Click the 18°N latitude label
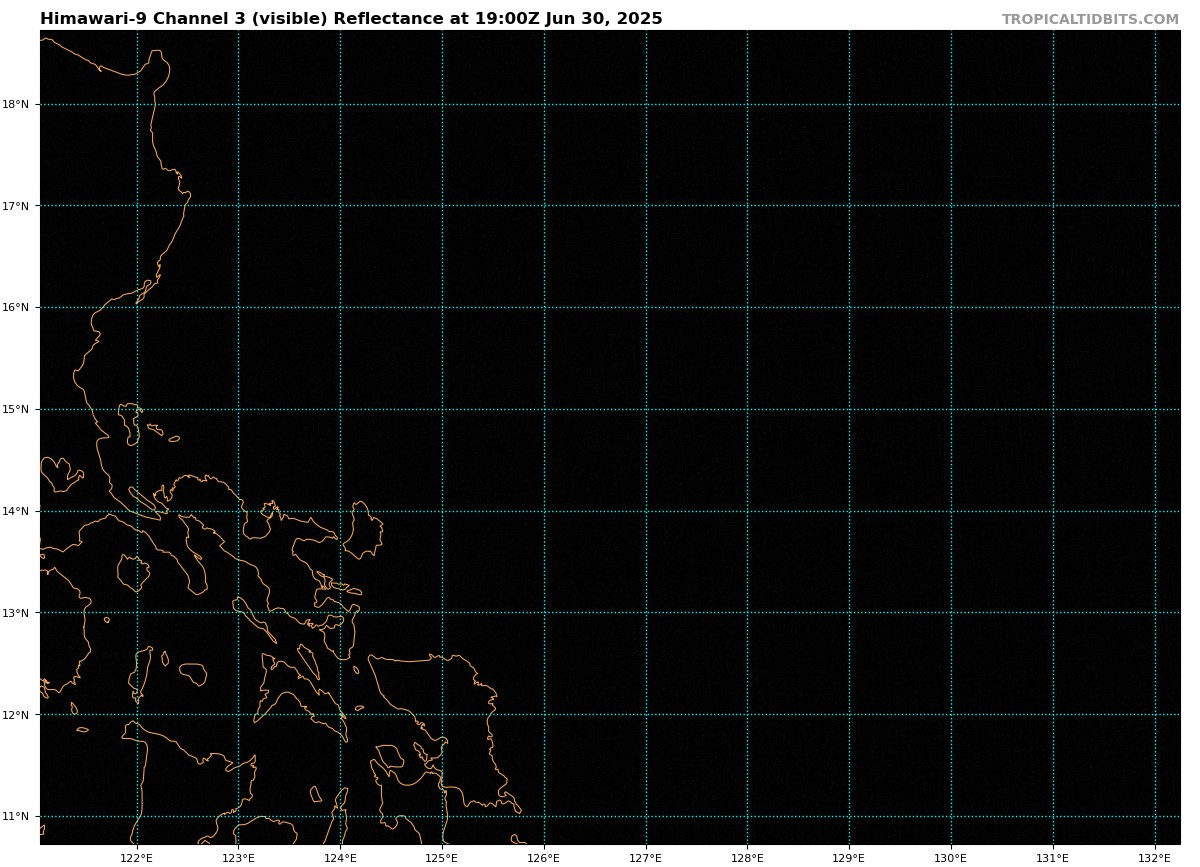The width and height of the screenshot is (1200, 867). point(16,104)
